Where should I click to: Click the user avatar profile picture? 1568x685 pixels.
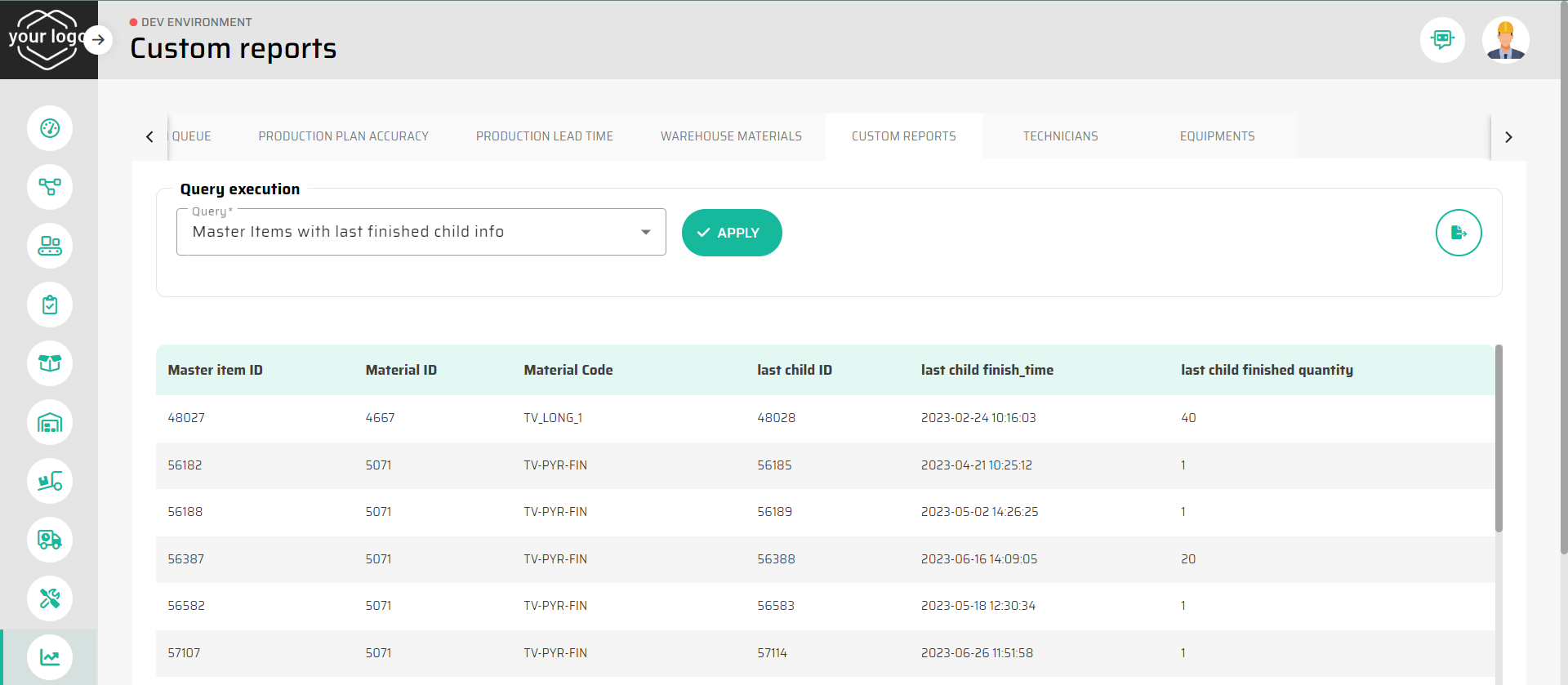tap(1505, 39)
